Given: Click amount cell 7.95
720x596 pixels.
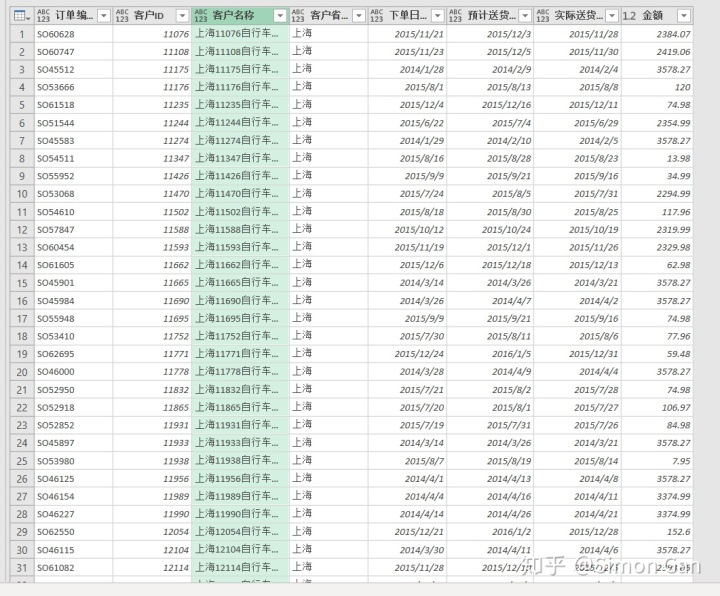Looking at the screenshot, I should [x=657, y=461].
